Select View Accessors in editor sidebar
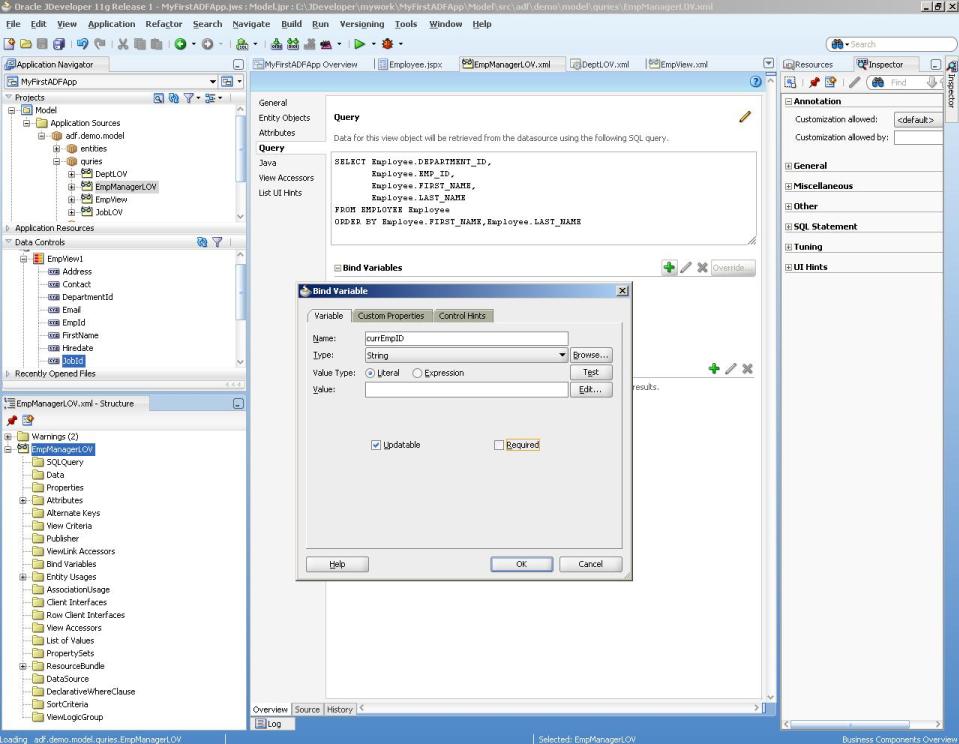959x744 pixels. point(286,177)
